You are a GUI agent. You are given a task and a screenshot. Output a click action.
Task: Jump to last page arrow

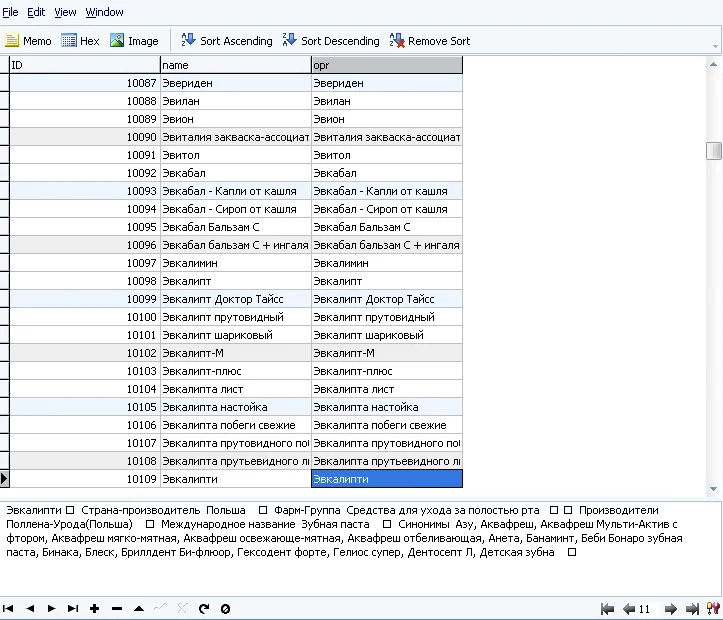692,608
